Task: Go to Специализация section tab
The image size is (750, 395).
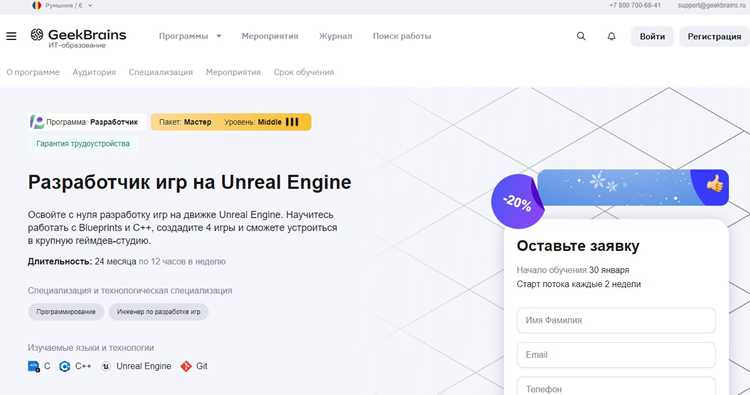Action: tap(161, 72)
